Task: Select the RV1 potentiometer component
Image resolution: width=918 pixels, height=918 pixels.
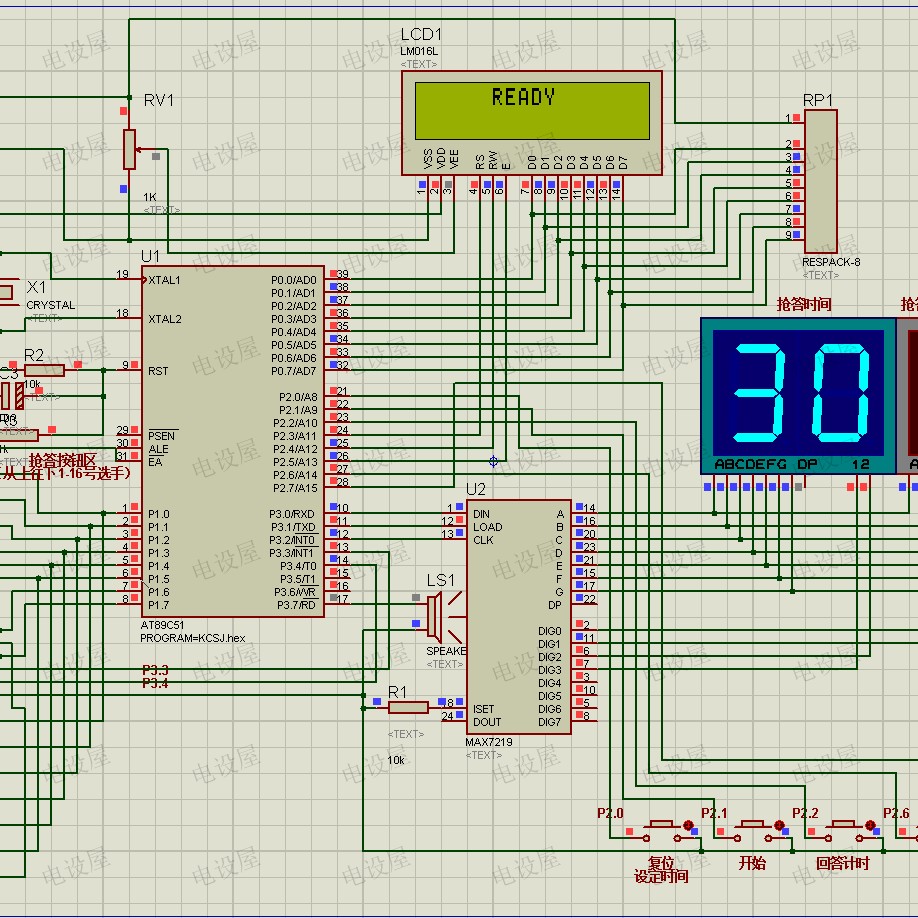Action: click(128, 148)
